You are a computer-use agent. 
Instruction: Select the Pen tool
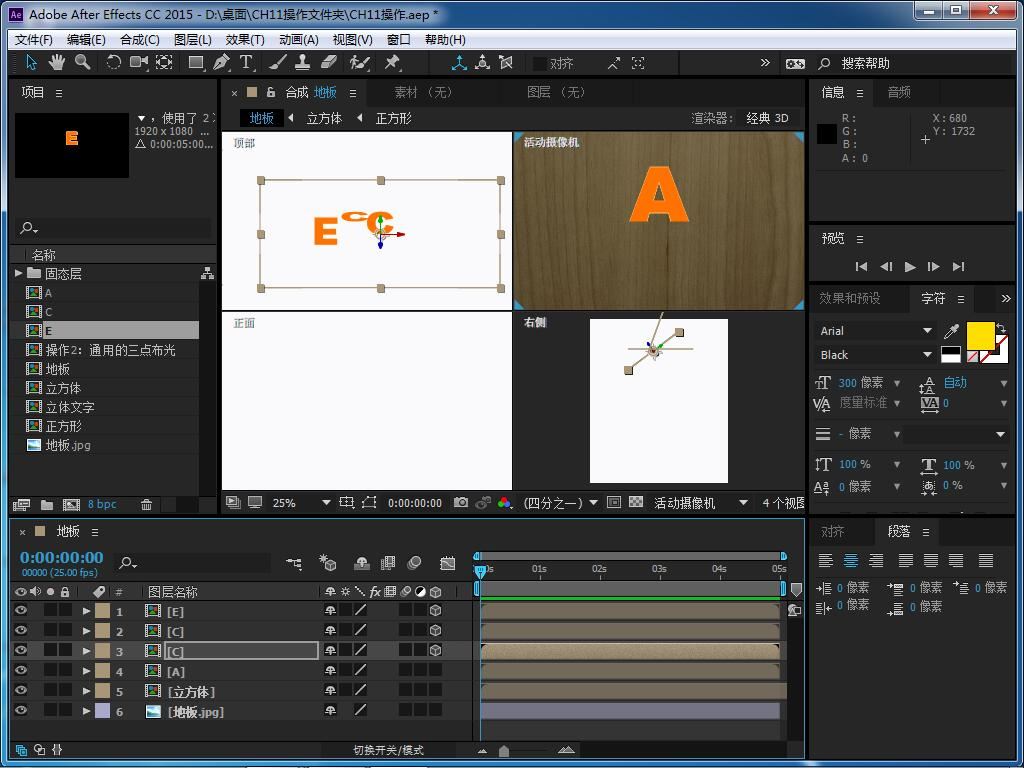click(x=221, y=63)
